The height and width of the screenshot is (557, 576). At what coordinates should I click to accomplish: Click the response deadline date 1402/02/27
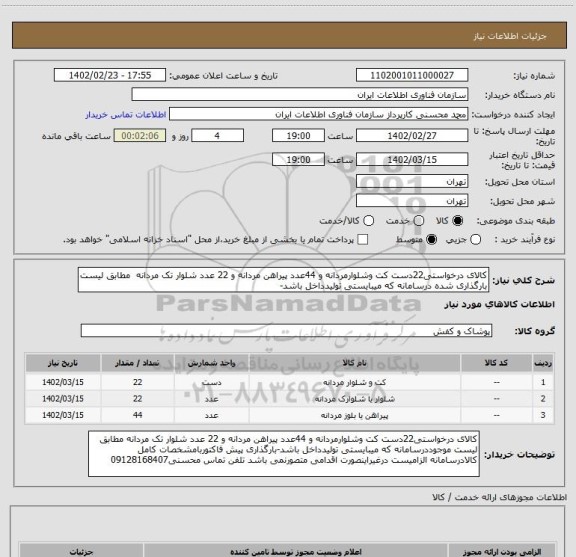pos(412,136)
